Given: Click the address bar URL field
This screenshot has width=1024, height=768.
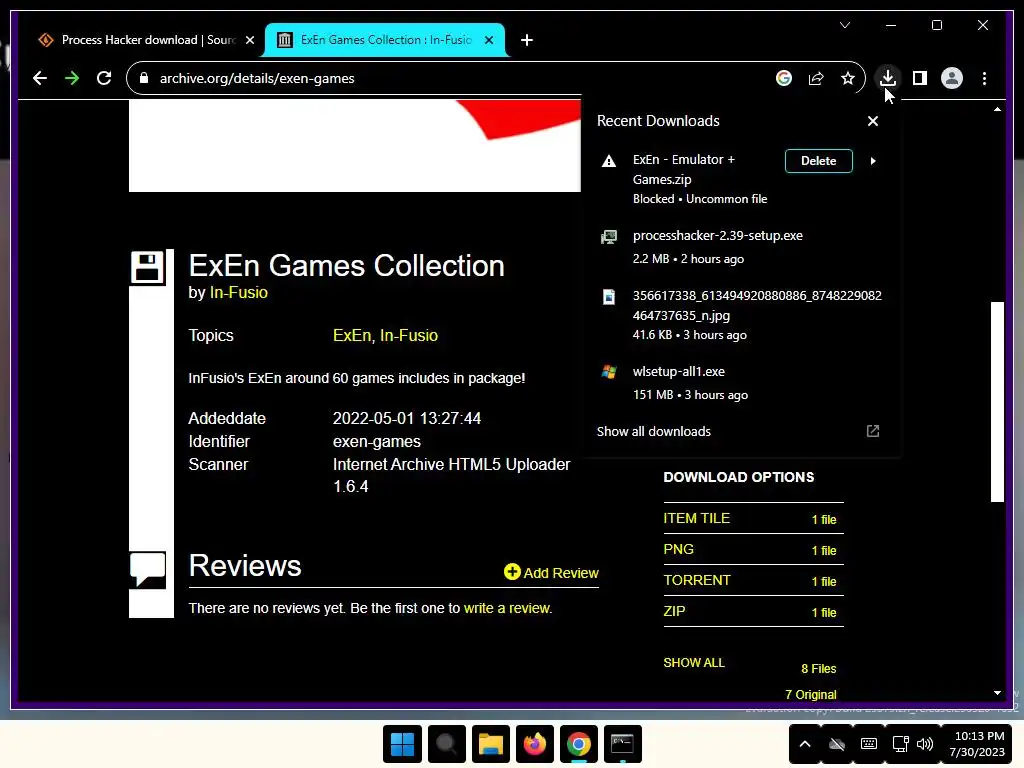Looking at the screenshot, I should pos(457,78).
